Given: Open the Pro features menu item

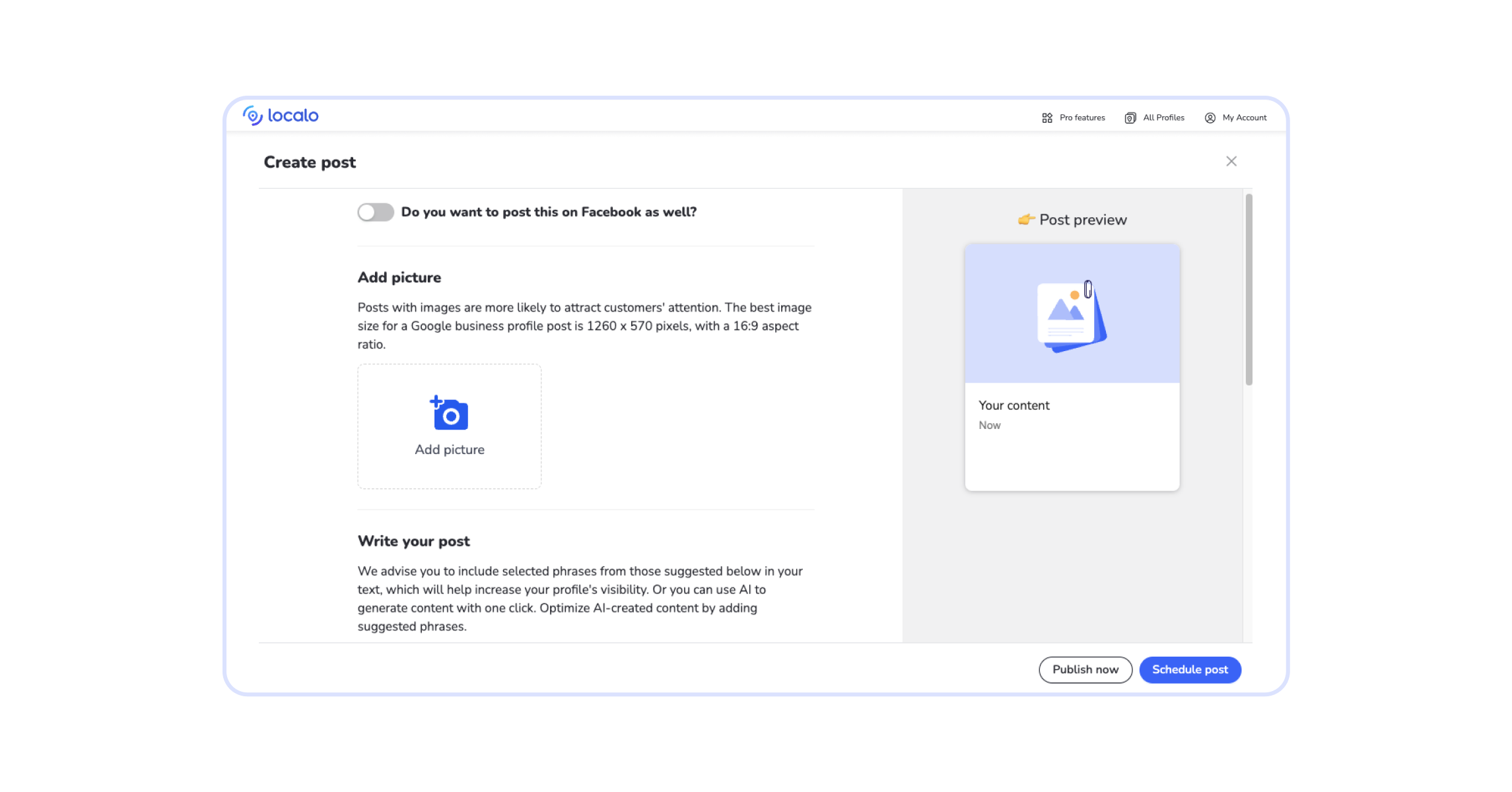Looking at the screenshot, I should tap(1082, 118).
